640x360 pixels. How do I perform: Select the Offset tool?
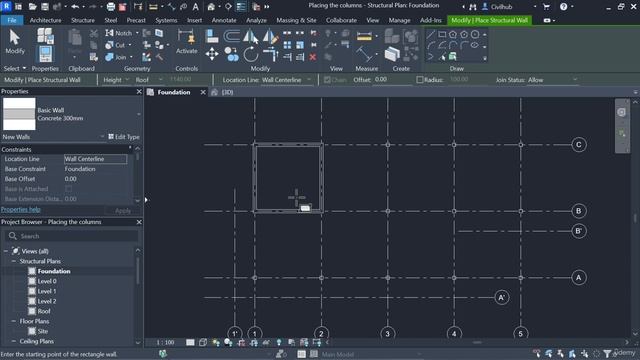[x=231, y=36]
